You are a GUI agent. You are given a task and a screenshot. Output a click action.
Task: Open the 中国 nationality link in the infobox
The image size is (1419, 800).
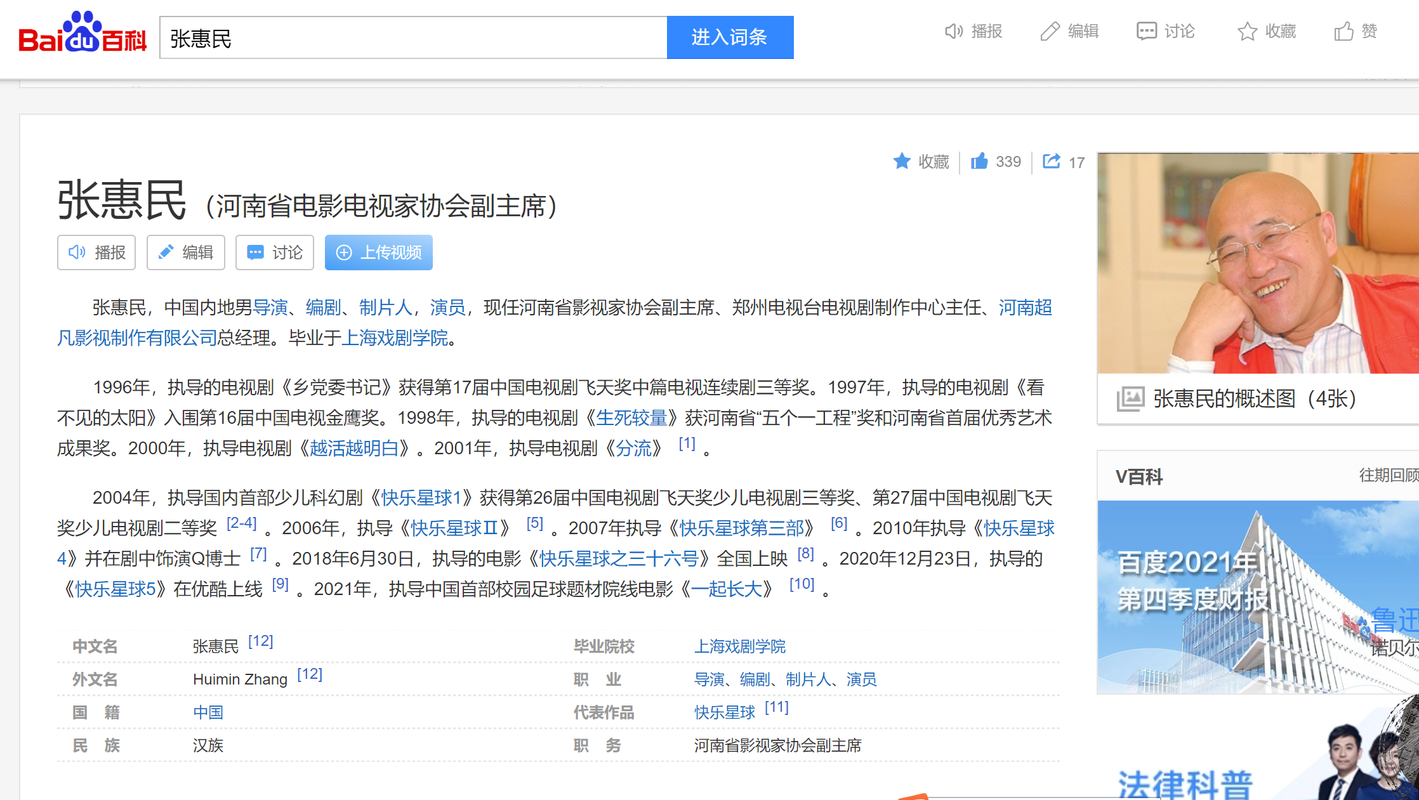[x=207, y=712]
